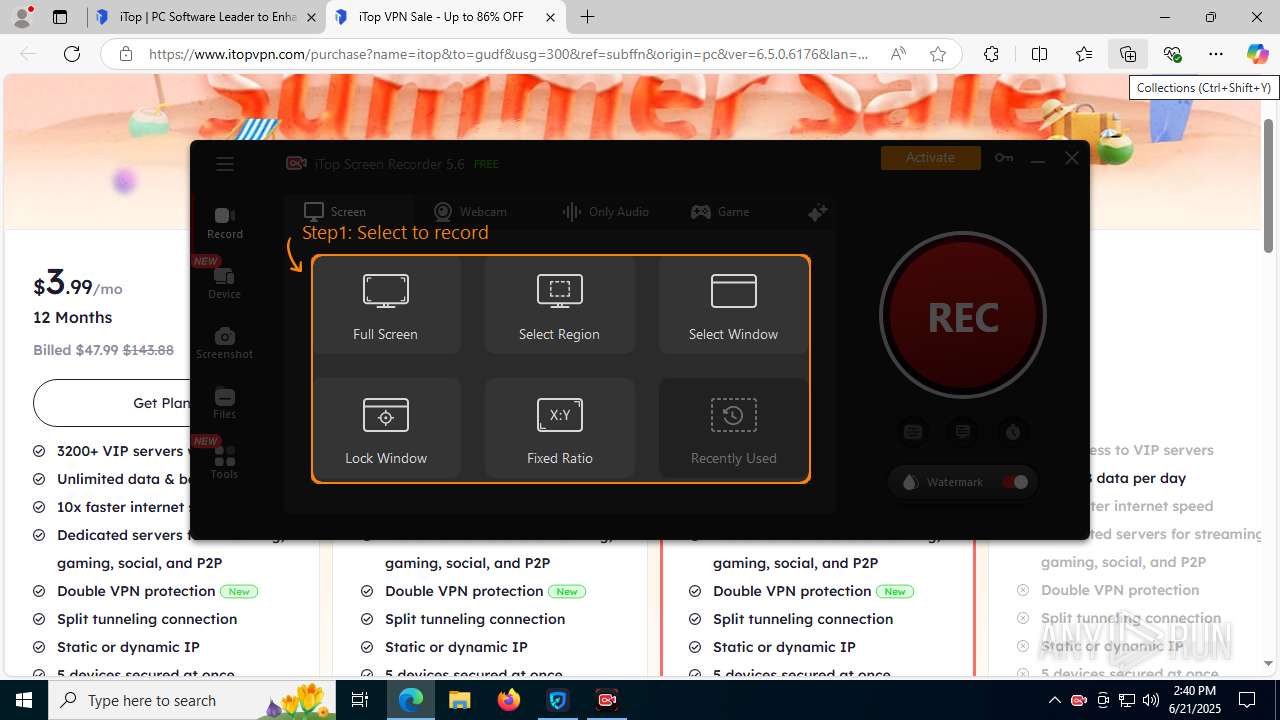Click the $3.99/mo price text

(78, 283)
